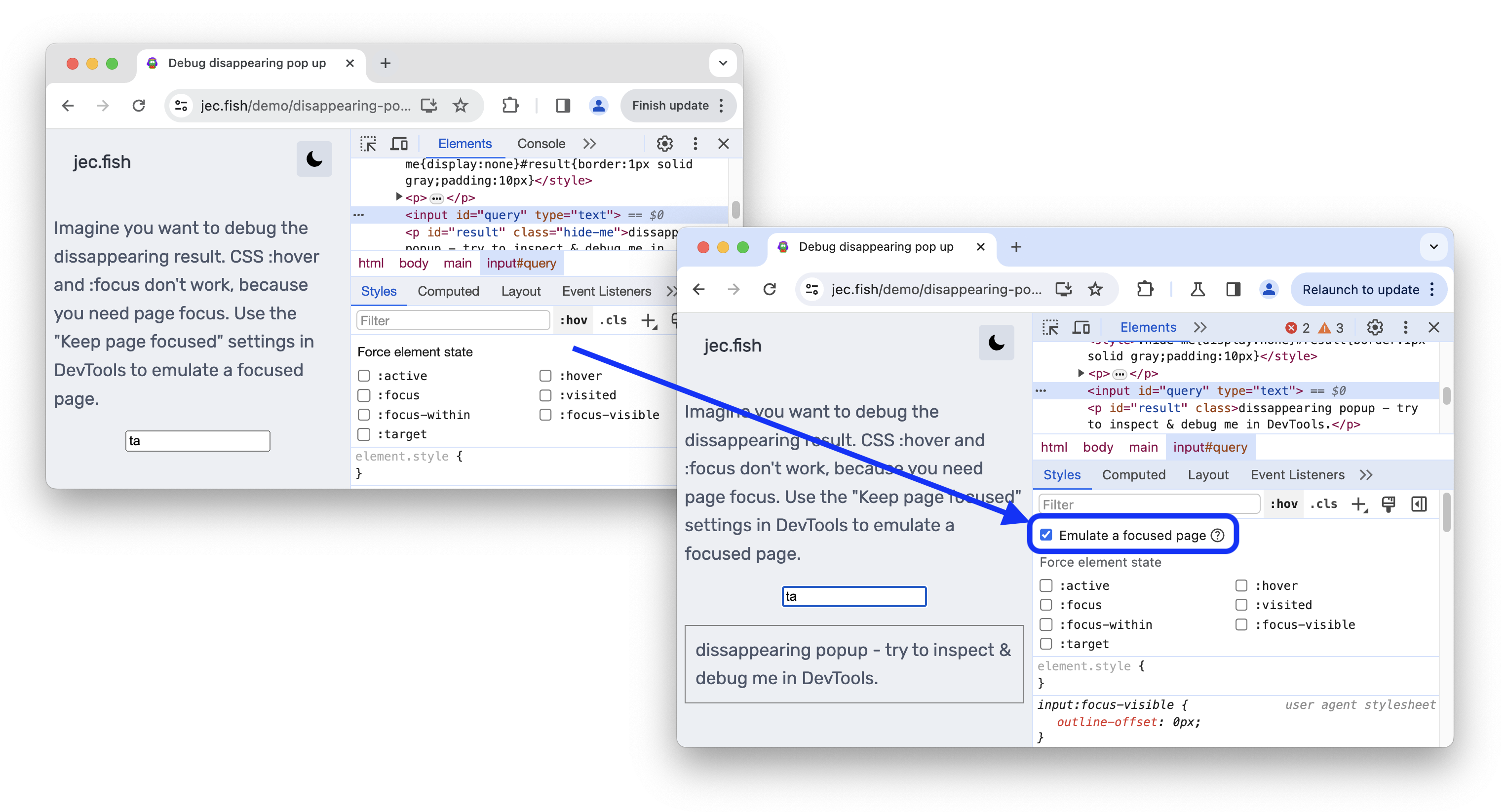Click the Settings gear icon in DevTools

tap(1376, 326)
